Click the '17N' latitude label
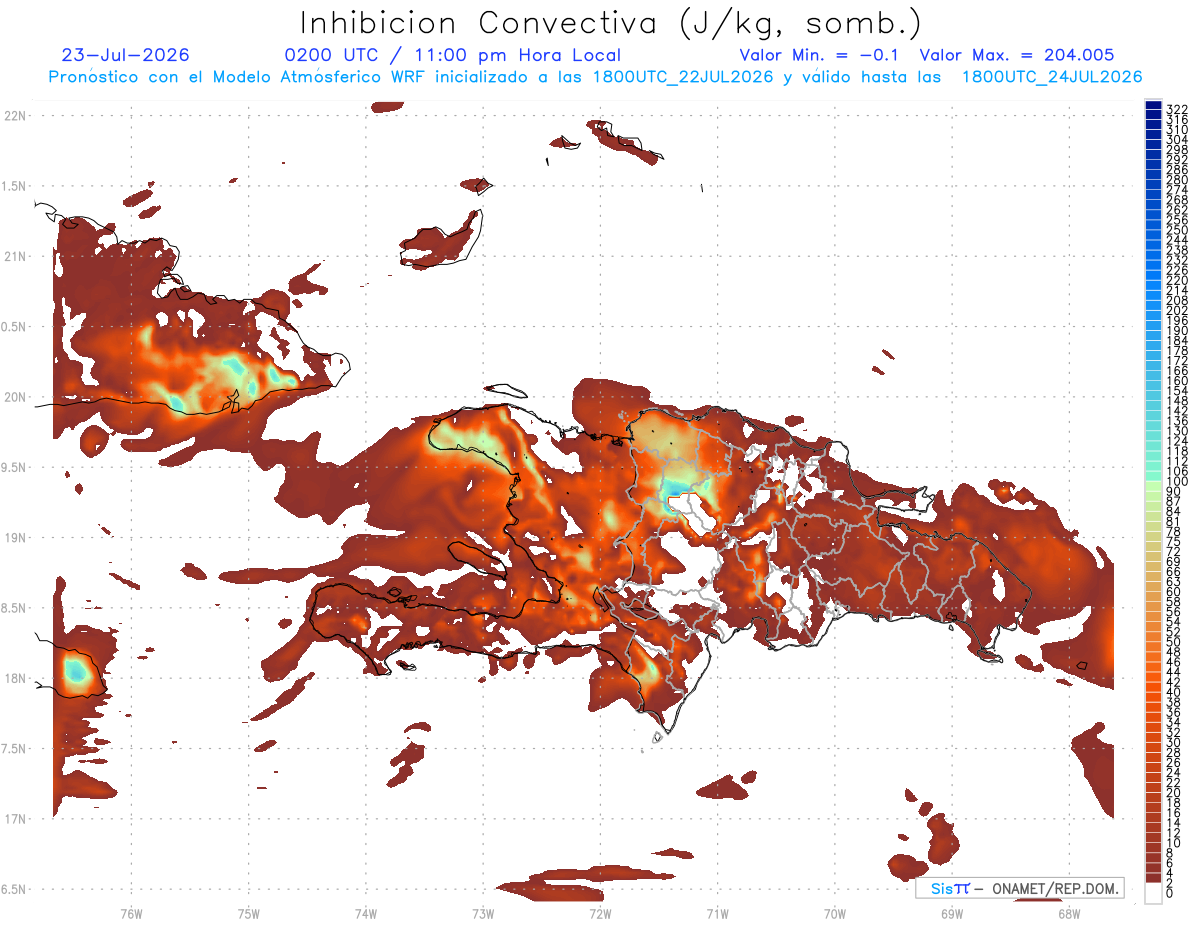The height and width of the screenshot is (927, 1200). pyautogui.click(x=15, y=819)
